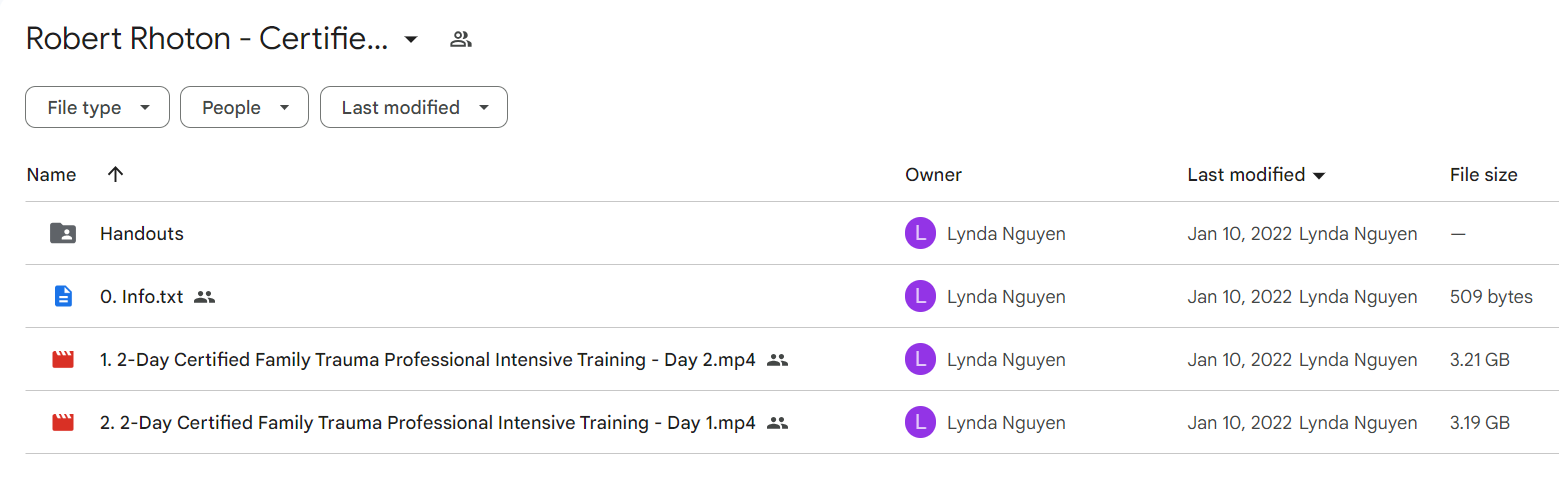
Task: Click the shared icon next to 0. Info.txt
Action: click(205, 297)
